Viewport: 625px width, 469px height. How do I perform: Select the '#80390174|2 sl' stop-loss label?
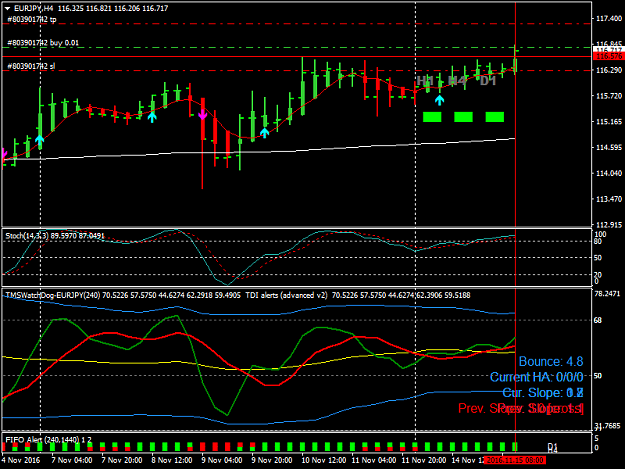(31, 66)
